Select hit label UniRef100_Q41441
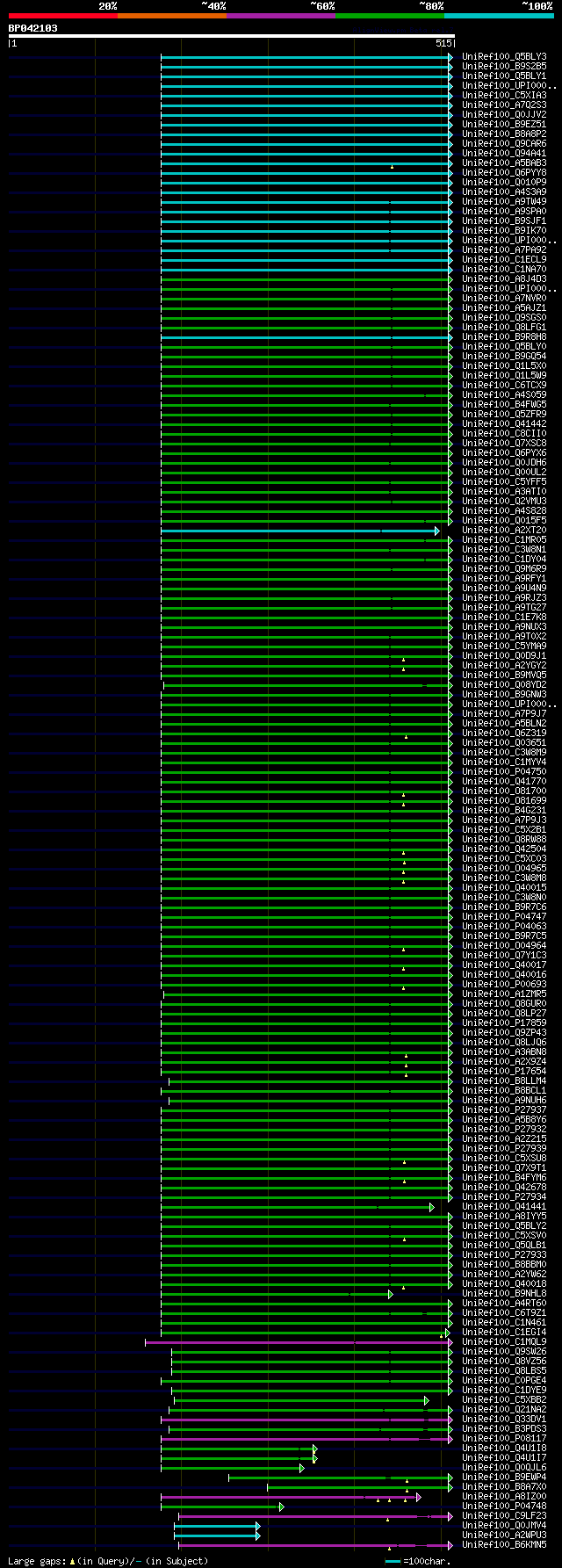Image resolution: width=562 pixels, height=1568 pixels. (504, 1207)
